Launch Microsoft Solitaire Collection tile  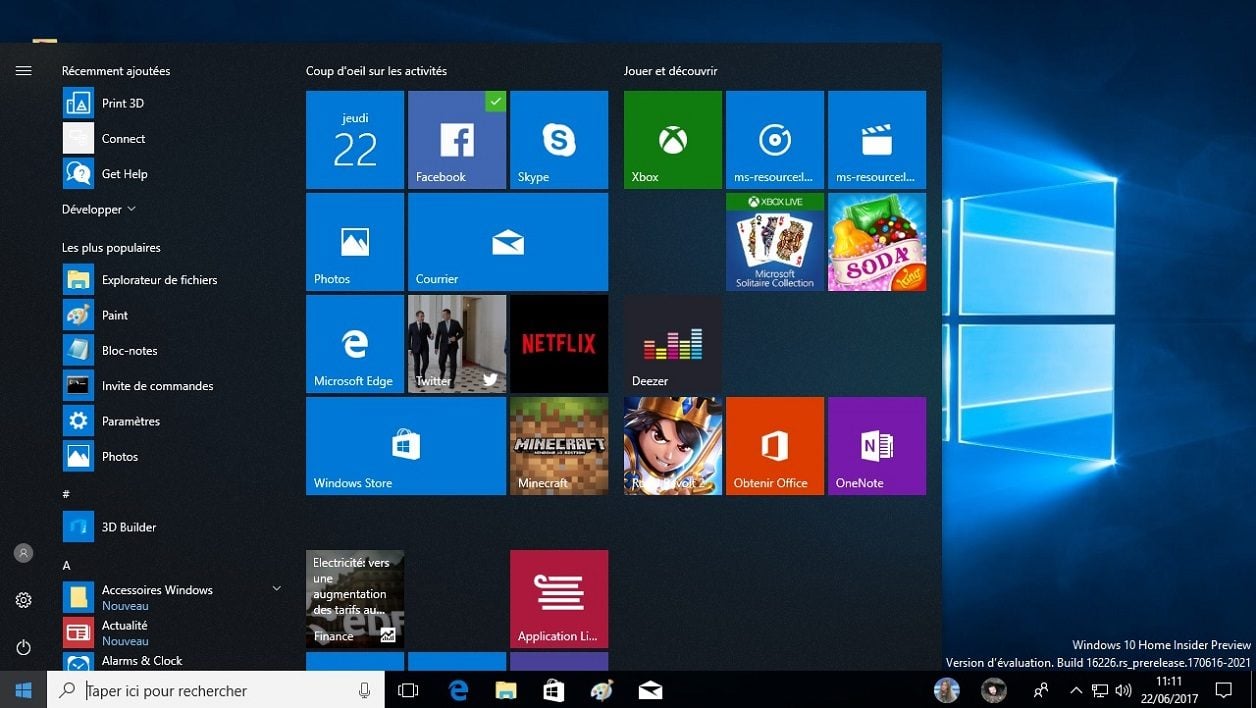(x=775, y=242)
